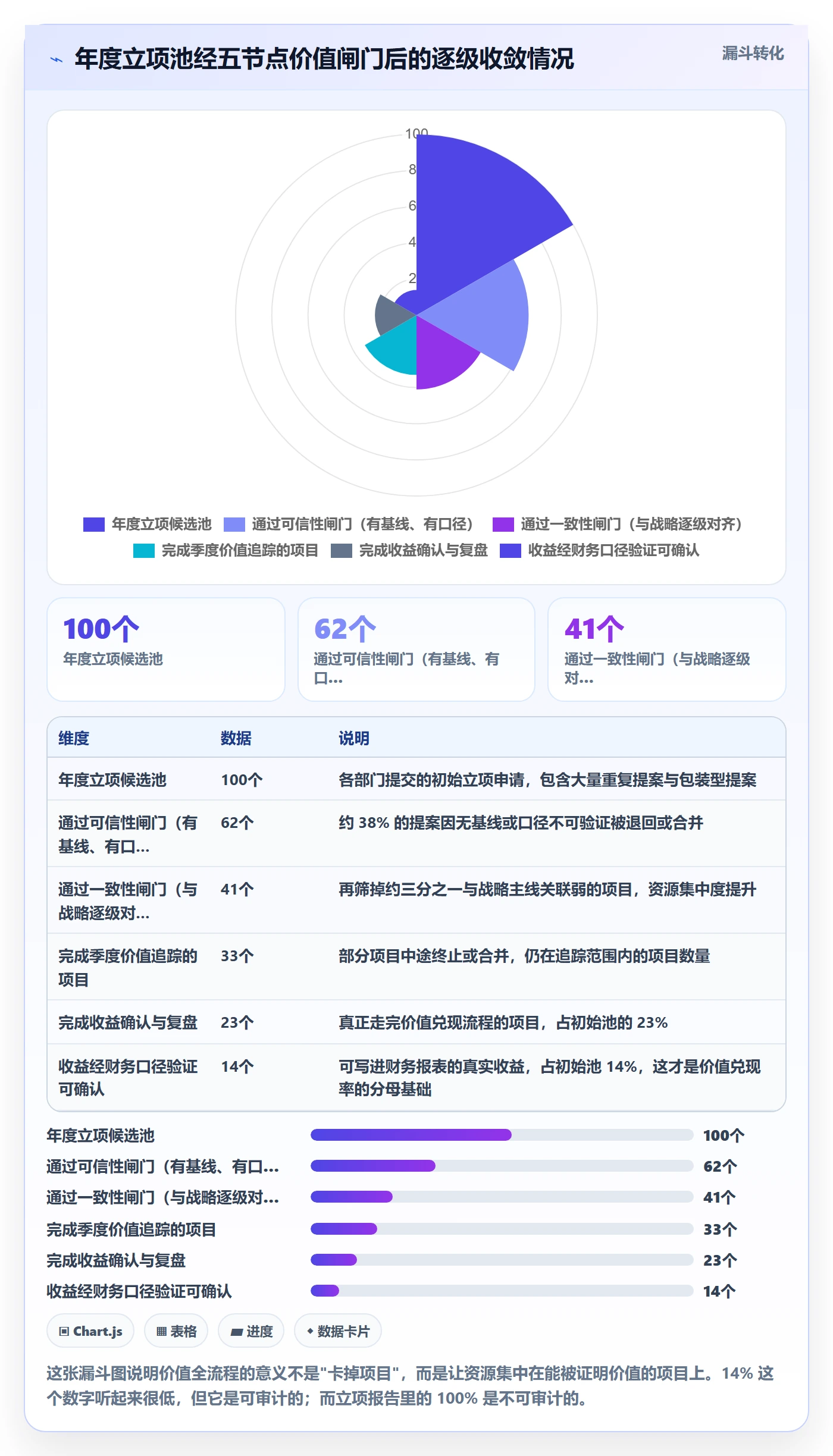
Task: Select the table description starting with 约 38%
Action: click(521, 823)
